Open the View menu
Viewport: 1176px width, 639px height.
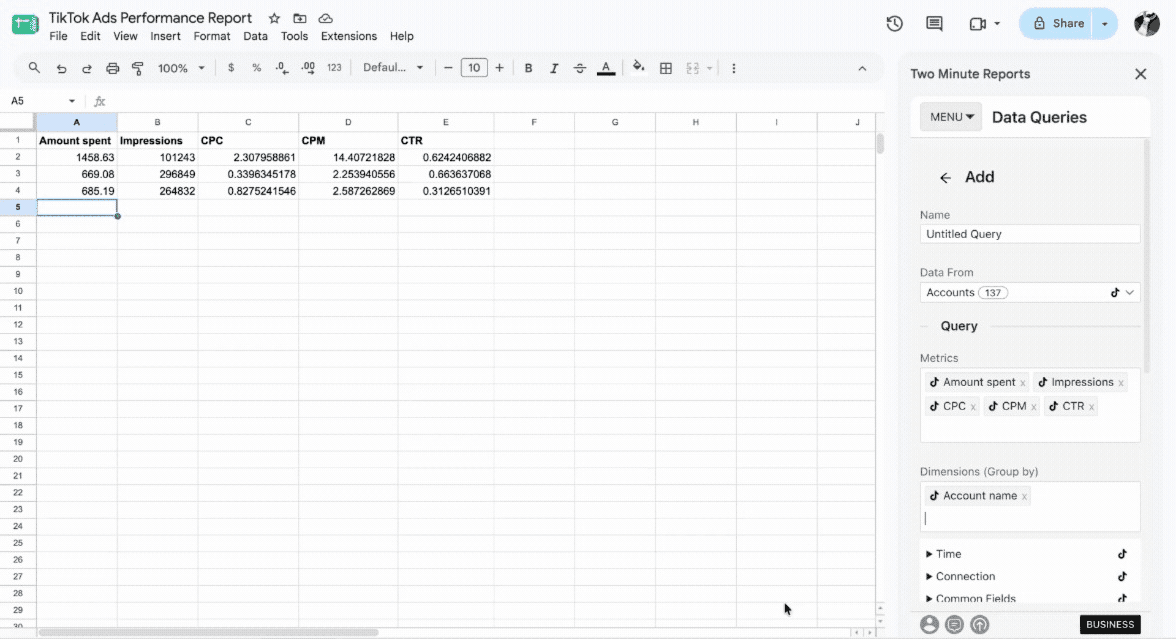[x=125, y=36]
